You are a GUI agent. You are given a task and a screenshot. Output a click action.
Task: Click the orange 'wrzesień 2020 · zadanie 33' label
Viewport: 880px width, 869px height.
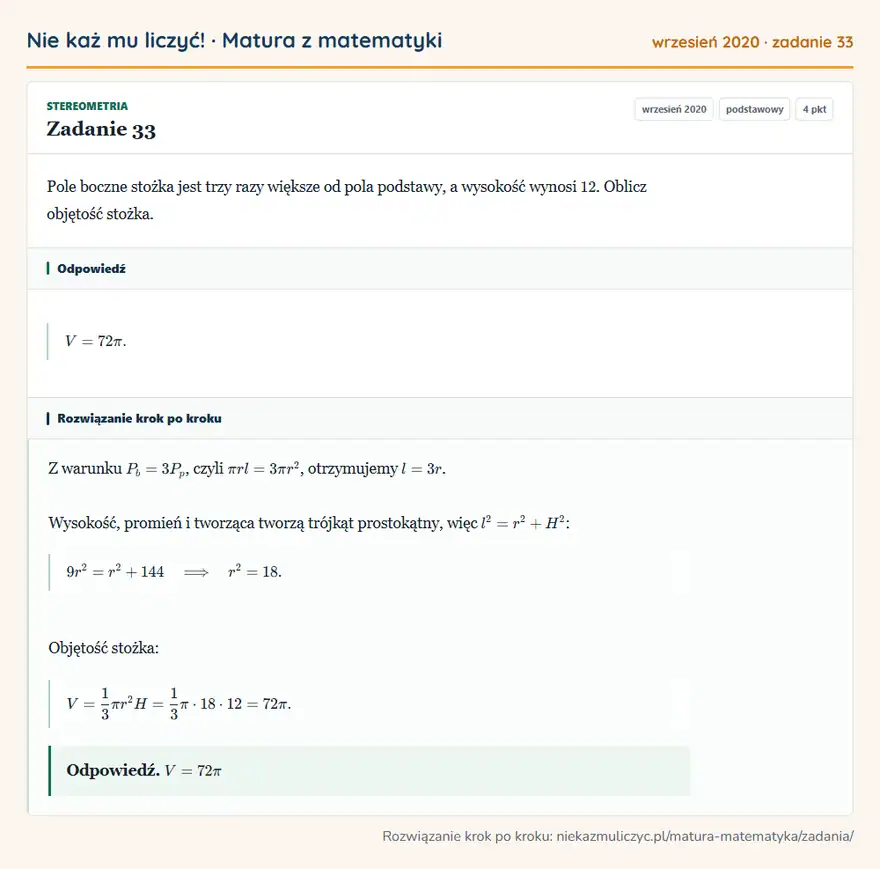(752, 42)
